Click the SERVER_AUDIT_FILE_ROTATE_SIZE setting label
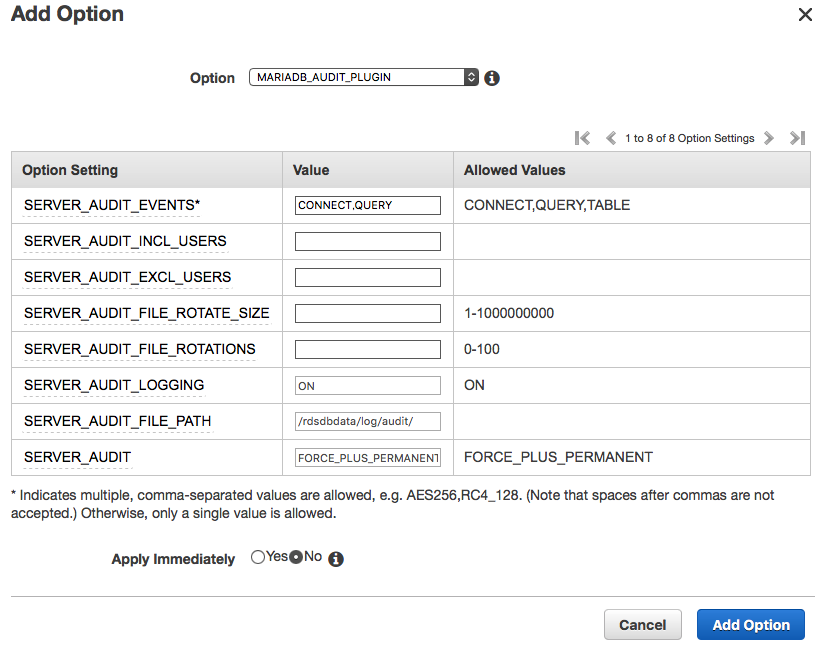 pyautogui.click(x=147, y=313)
